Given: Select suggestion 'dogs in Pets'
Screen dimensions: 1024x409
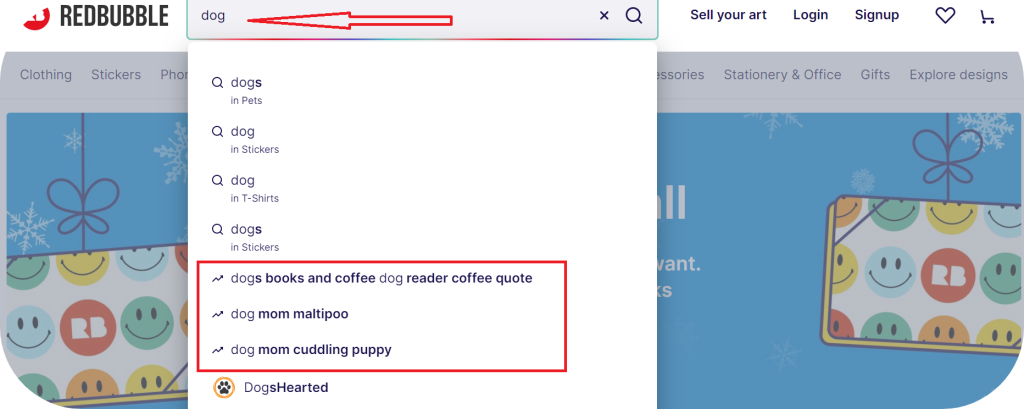Looking at the screenshot, I should pos(422,91).
